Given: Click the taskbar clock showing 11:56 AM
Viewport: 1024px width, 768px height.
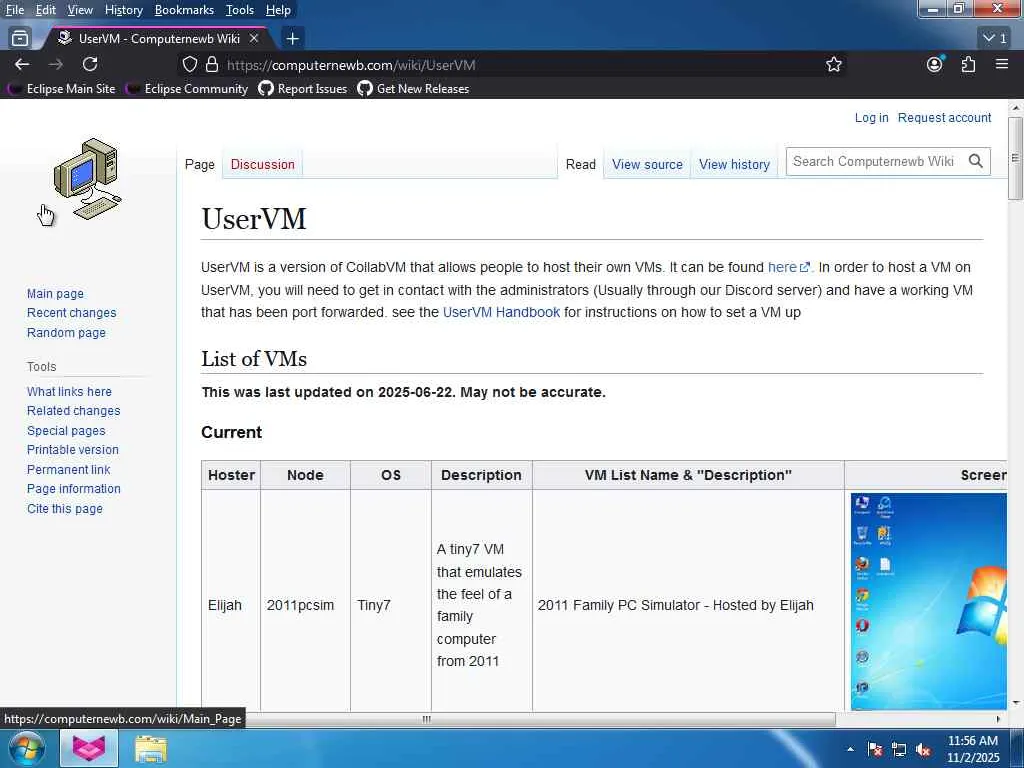Looking at the screenshot, I should (x=972, y=749).
